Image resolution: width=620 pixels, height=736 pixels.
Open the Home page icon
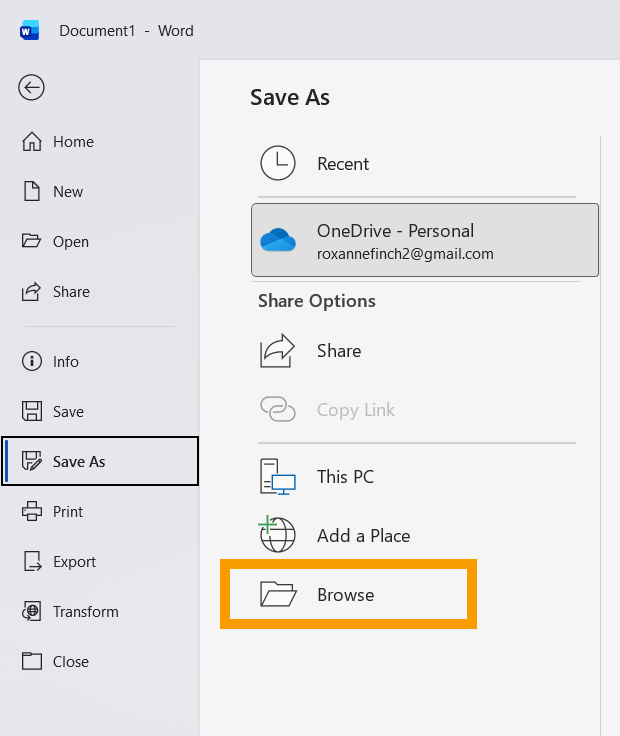[32, 142]
